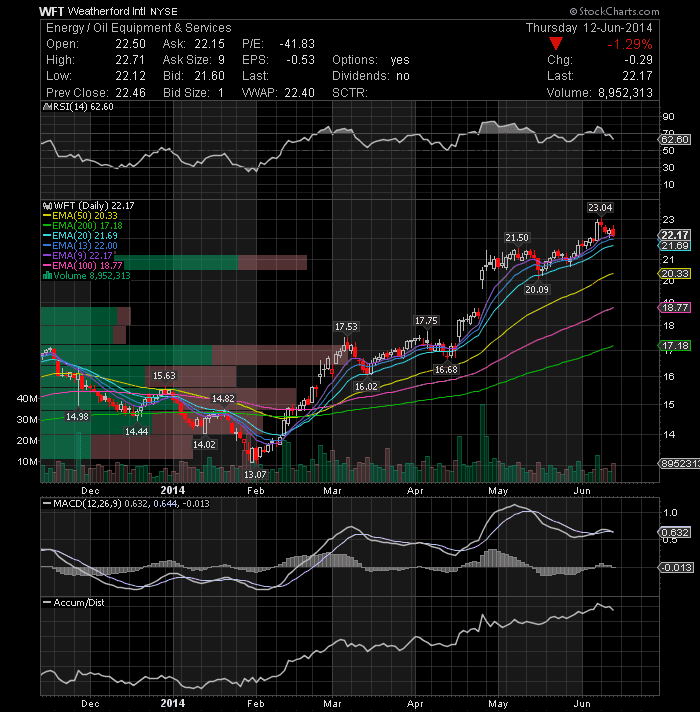700x712 pixels.
Task: Click the -1.29% percent change value
Action: click(630, 44)
